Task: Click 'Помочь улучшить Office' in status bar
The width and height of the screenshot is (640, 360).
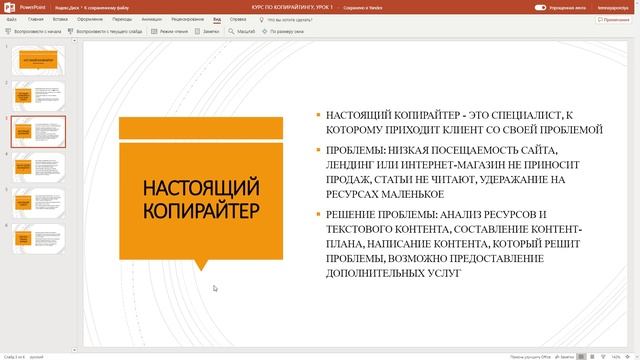Action: click(x=530, y=357)
